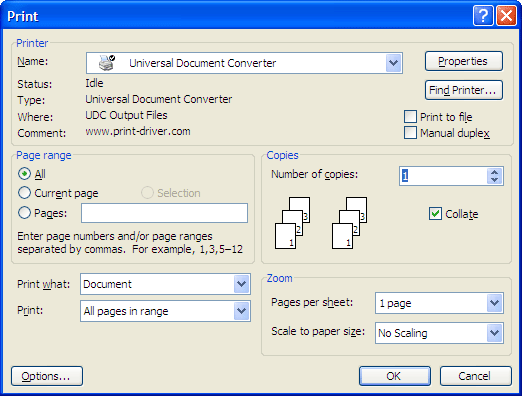Open printer Properties
522x396 pixels.
(464, 61)
